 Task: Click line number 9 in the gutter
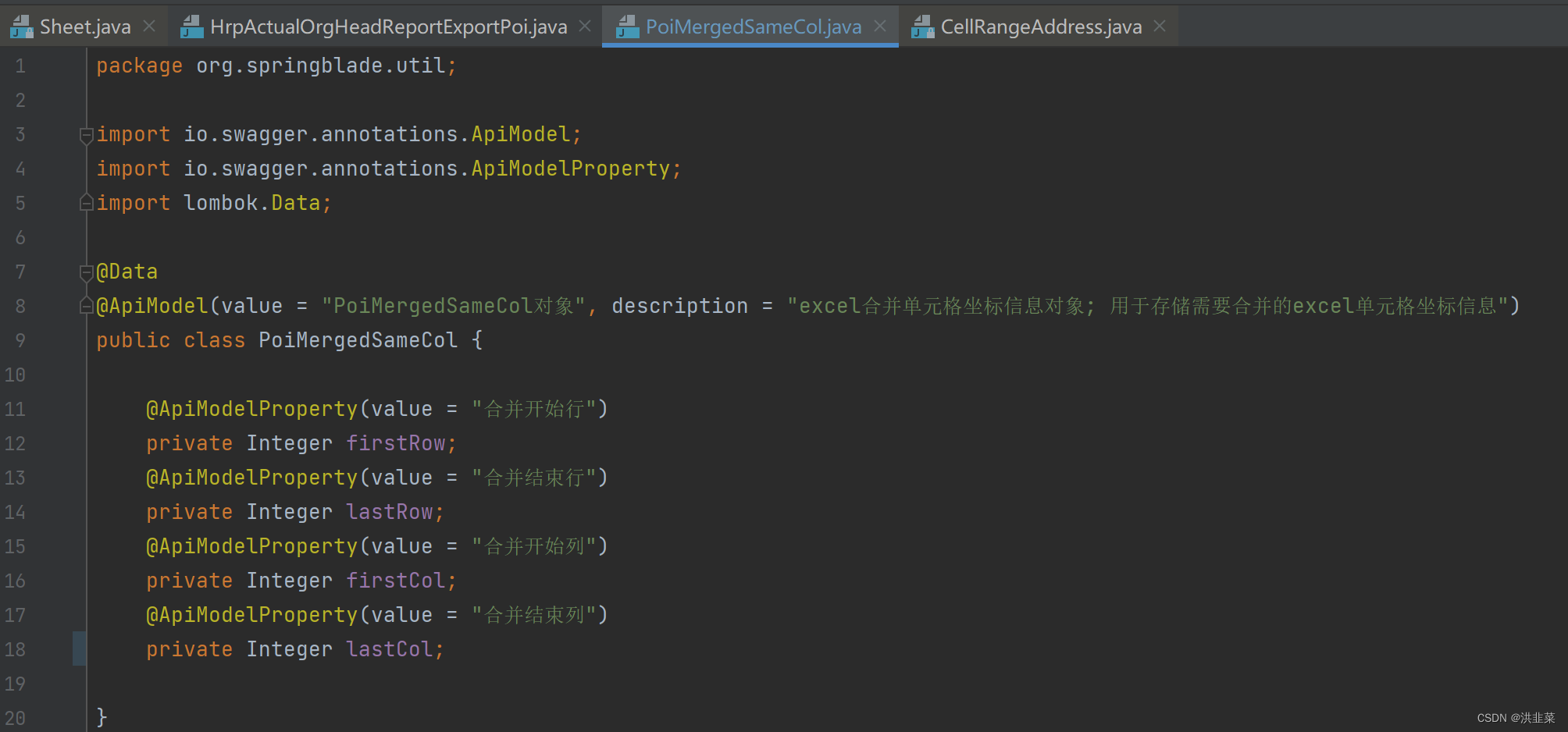pos(20,341)
